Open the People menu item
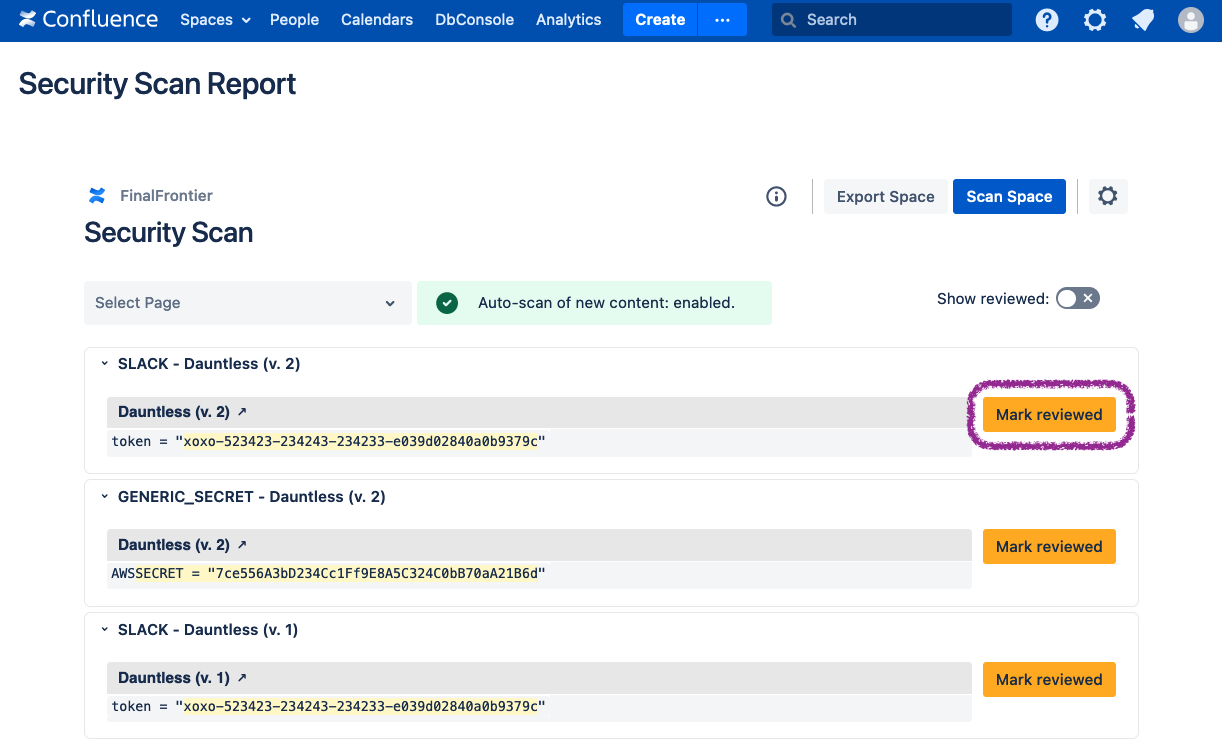Viewport: 1222px width, 751px height. pos(294,20)
